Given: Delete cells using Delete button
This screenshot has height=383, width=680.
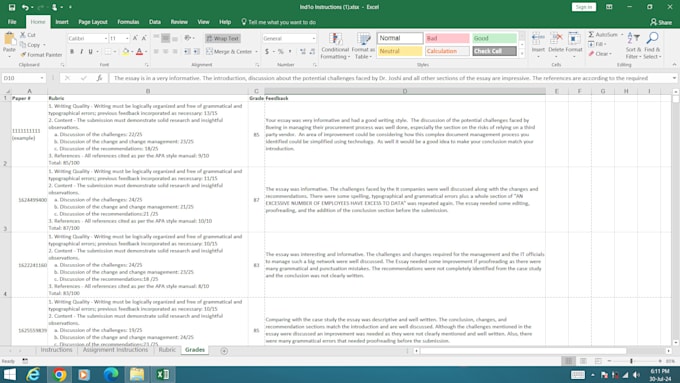Looking at the screenshot, I should (556, 46).
